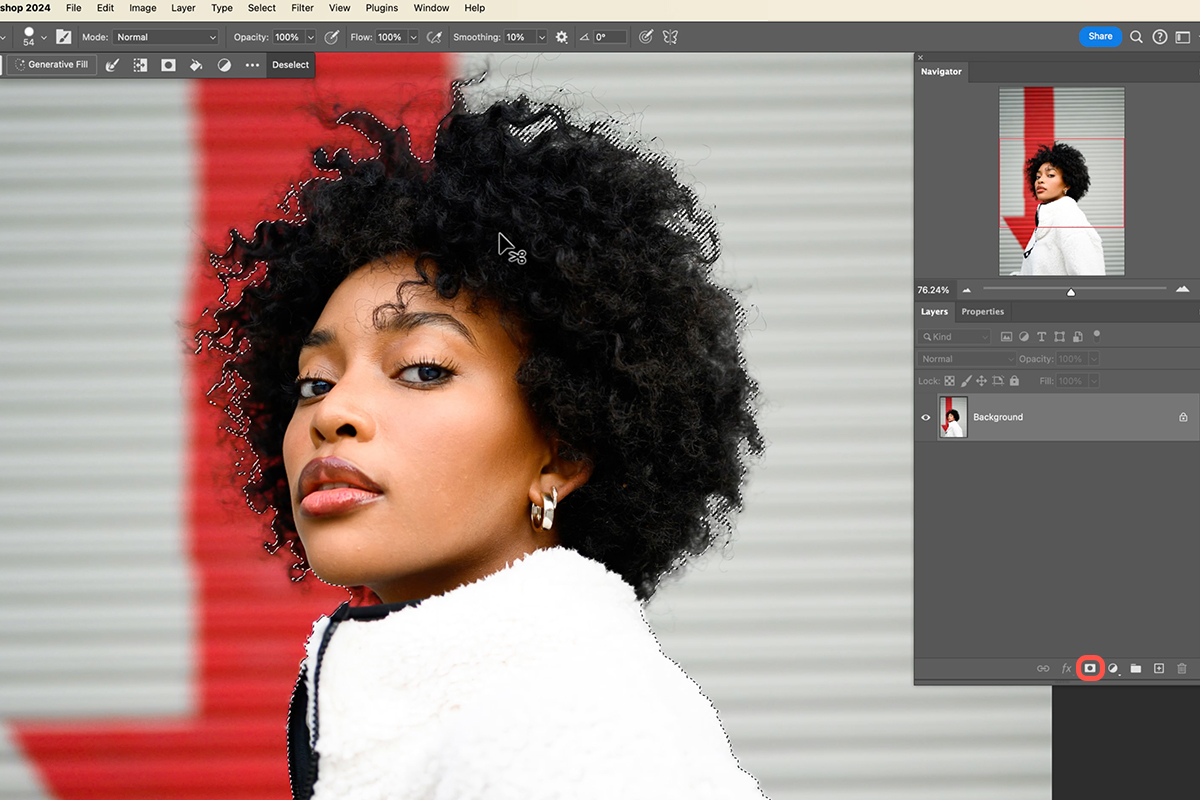The height and width of the screenshot is (800, 1200).
Task: Open the blend Mode dropdown in options bar
Action: click(165, 36)
